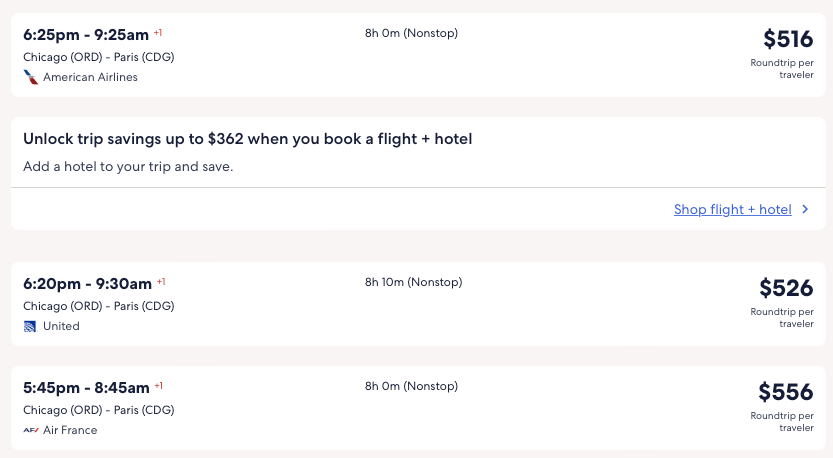Click the Air France logo icon

pyautogui.click(x=30, y=430)
